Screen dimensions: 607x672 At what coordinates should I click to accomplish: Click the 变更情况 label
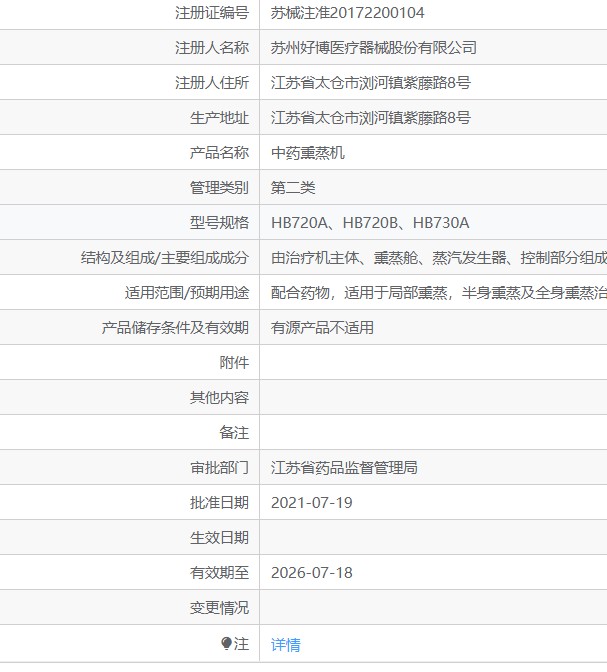[219, 608]
